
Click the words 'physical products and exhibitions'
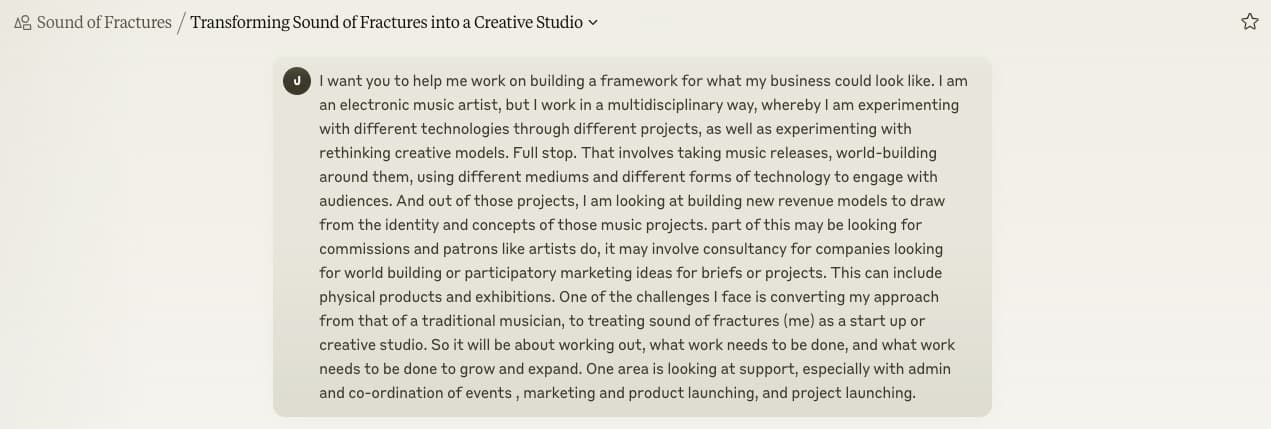[x=437, y=297]
